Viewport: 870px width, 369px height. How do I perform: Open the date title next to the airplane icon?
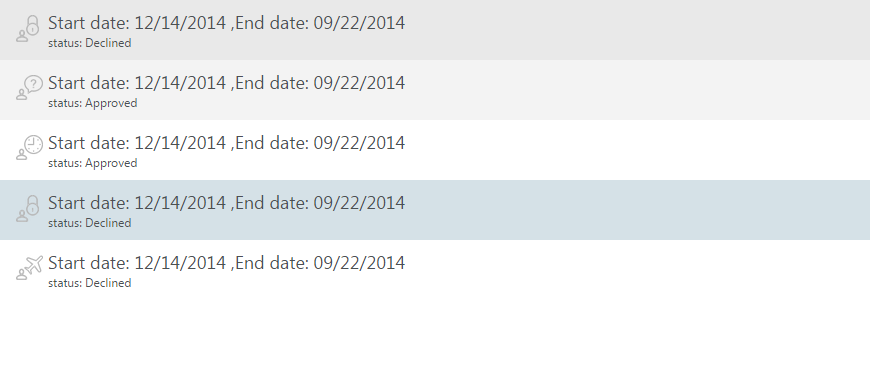point(226,262)
